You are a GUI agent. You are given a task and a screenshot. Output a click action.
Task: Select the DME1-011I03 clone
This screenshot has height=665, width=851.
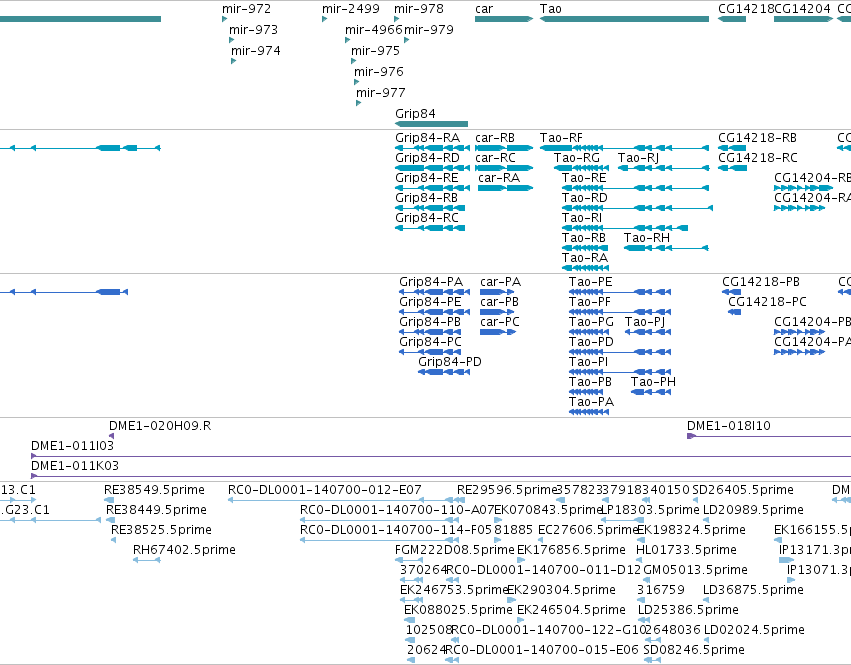441,456
